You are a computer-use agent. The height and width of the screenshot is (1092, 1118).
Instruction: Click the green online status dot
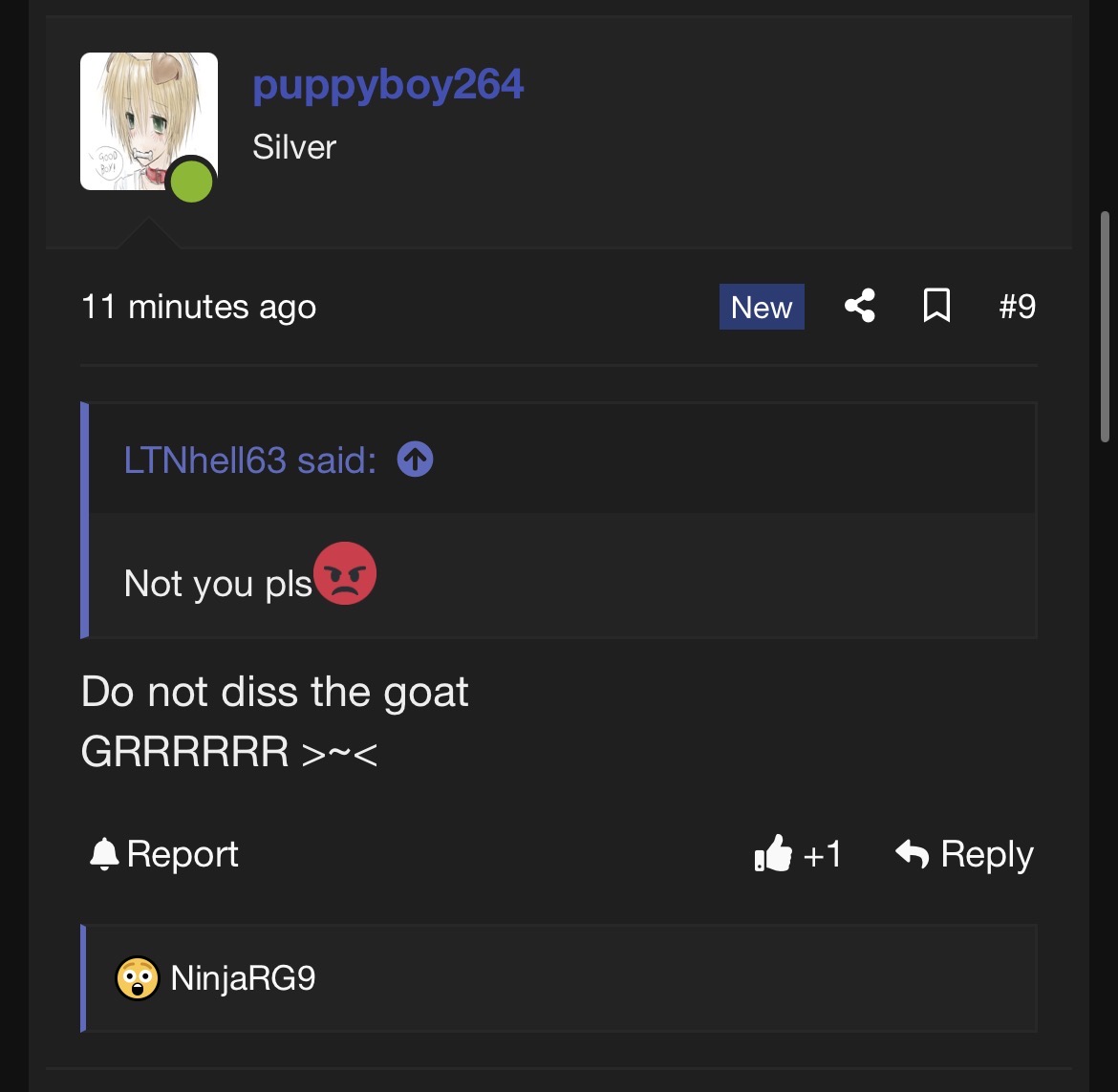coord(191,182)
